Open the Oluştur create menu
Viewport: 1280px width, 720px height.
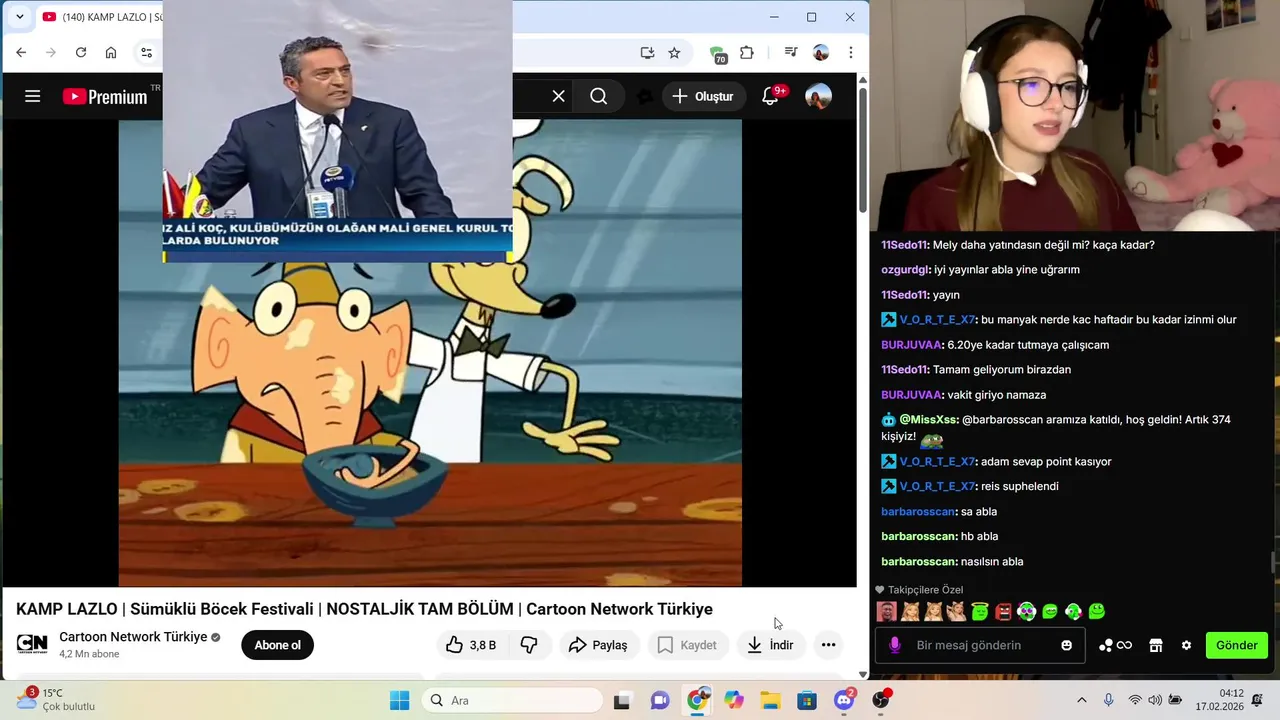click(702, 96)
